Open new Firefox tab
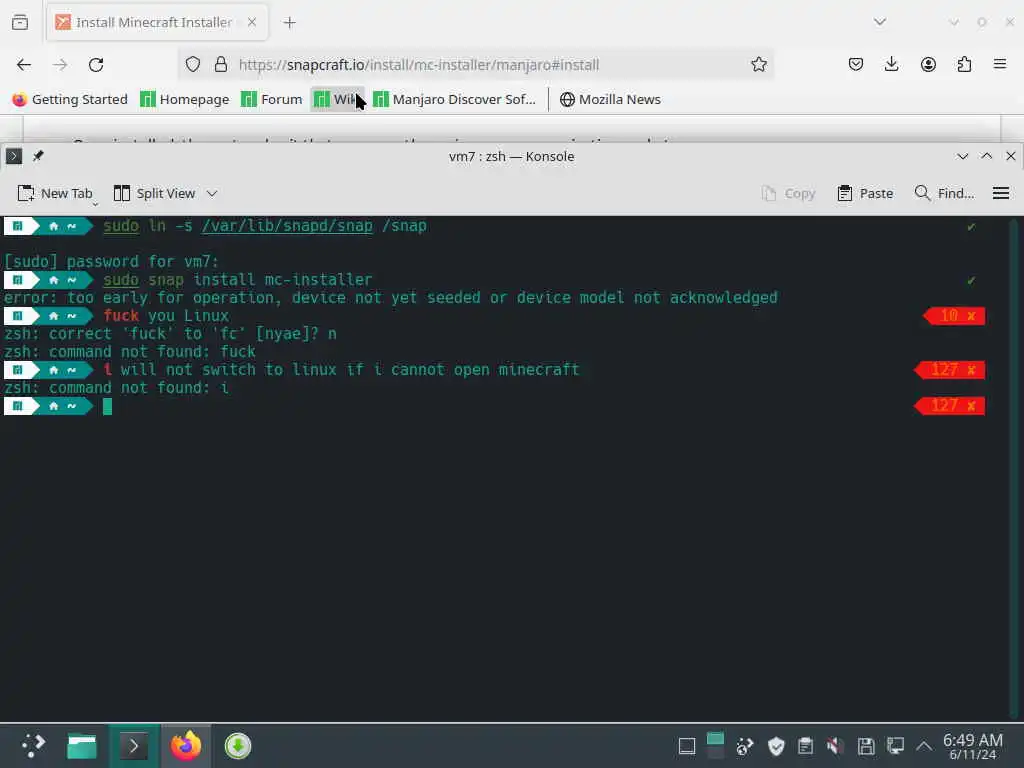 289,23
